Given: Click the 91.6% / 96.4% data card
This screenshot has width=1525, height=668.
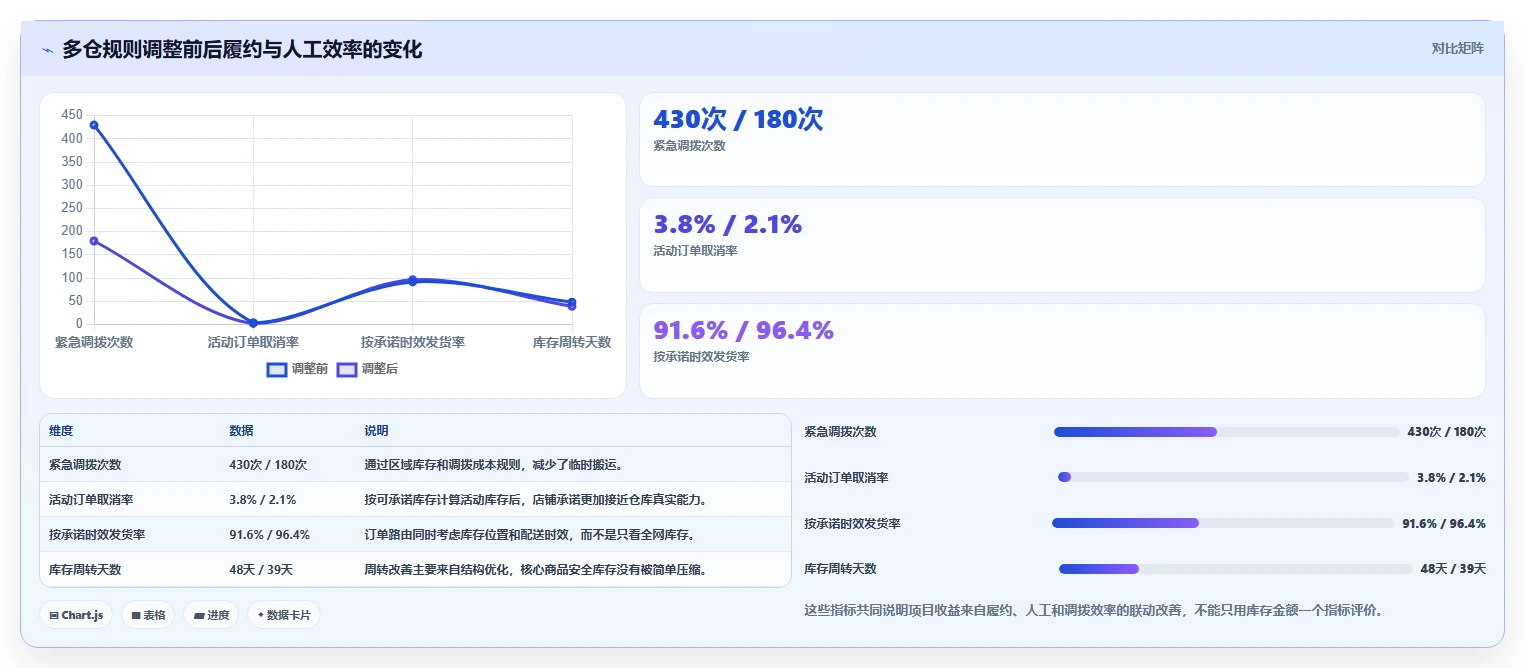Looking at the screenshot, I should (1062, 351).
